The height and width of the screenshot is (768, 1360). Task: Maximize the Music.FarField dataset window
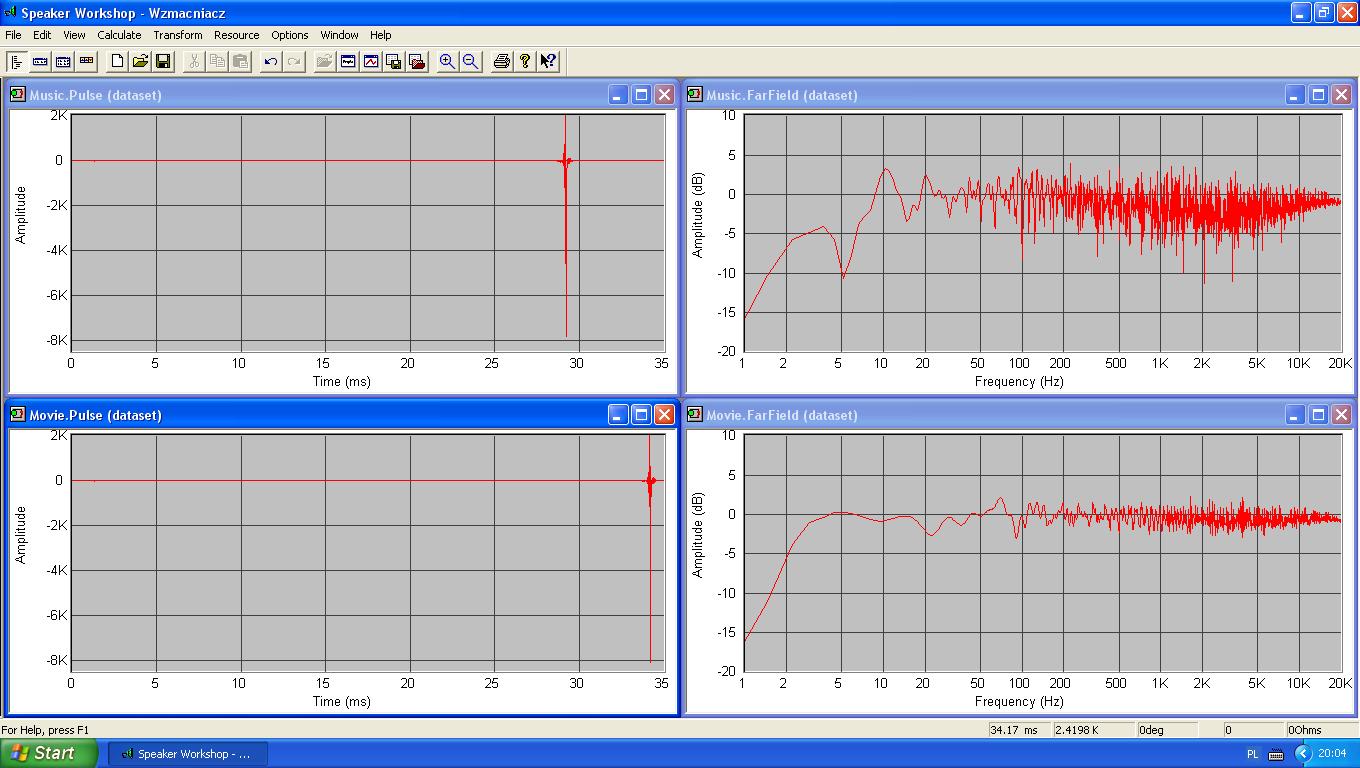[1318, 95]
